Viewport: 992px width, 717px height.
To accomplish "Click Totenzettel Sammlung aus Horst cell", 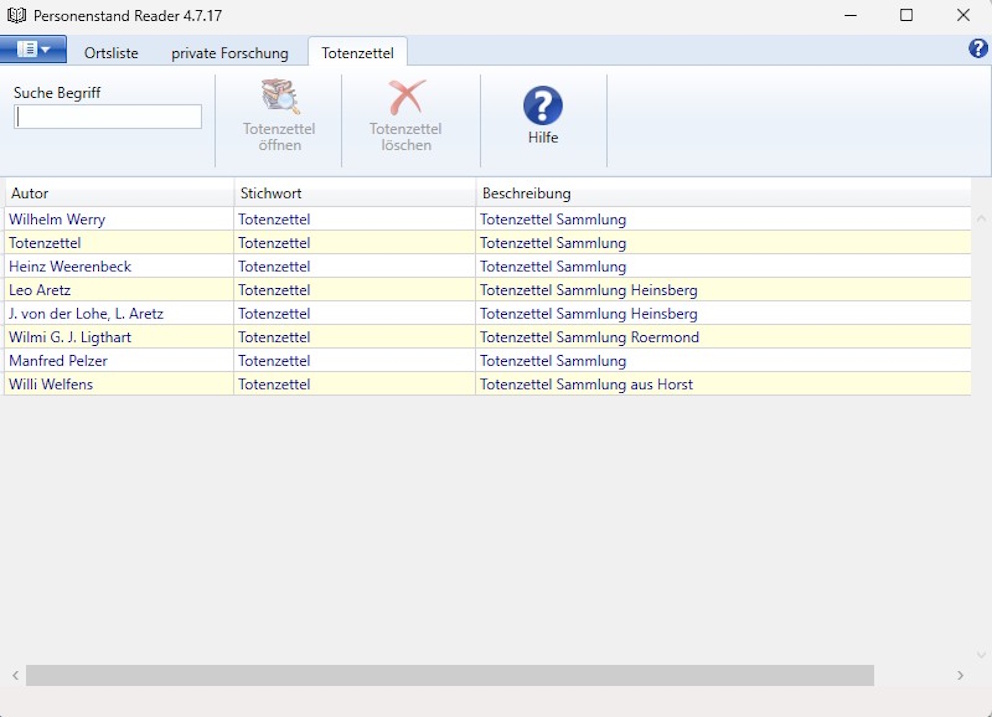I will (723, 384).
